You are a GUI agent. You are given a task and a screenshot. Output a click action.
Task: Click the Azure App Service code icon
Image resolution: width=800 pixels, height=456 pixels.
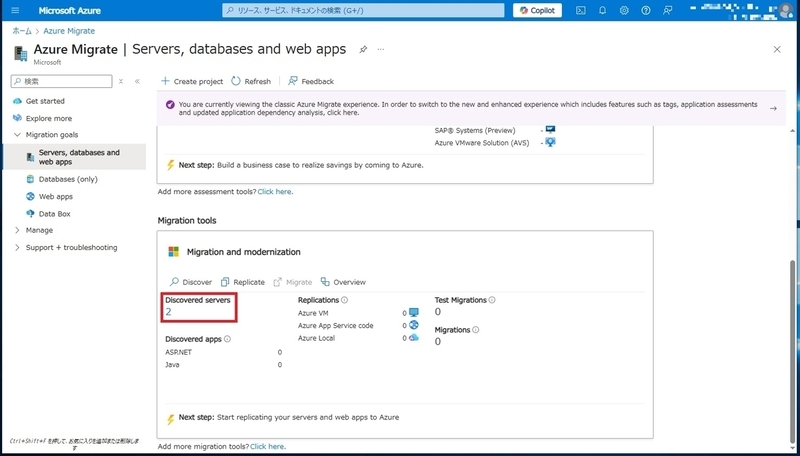[x=414, y=325]
